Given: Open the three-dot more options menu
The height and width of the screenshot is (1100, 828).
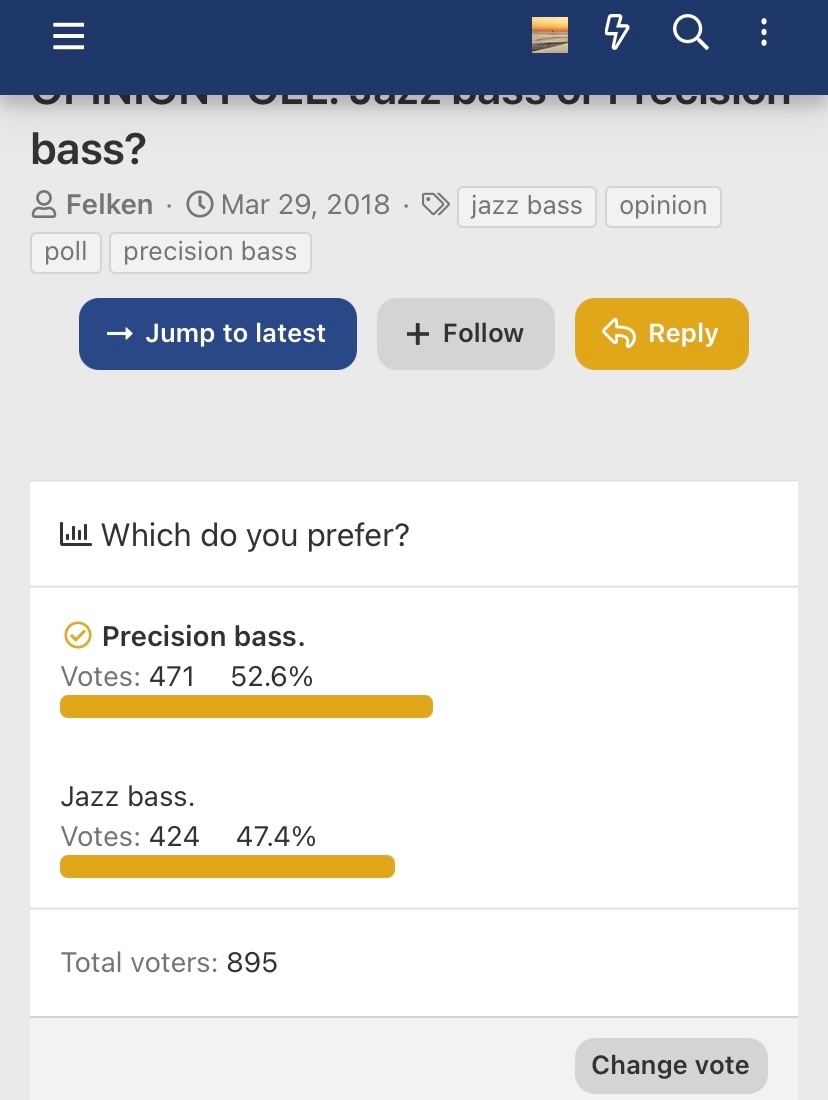Looking at the screenshot, I should coord(764,33).
